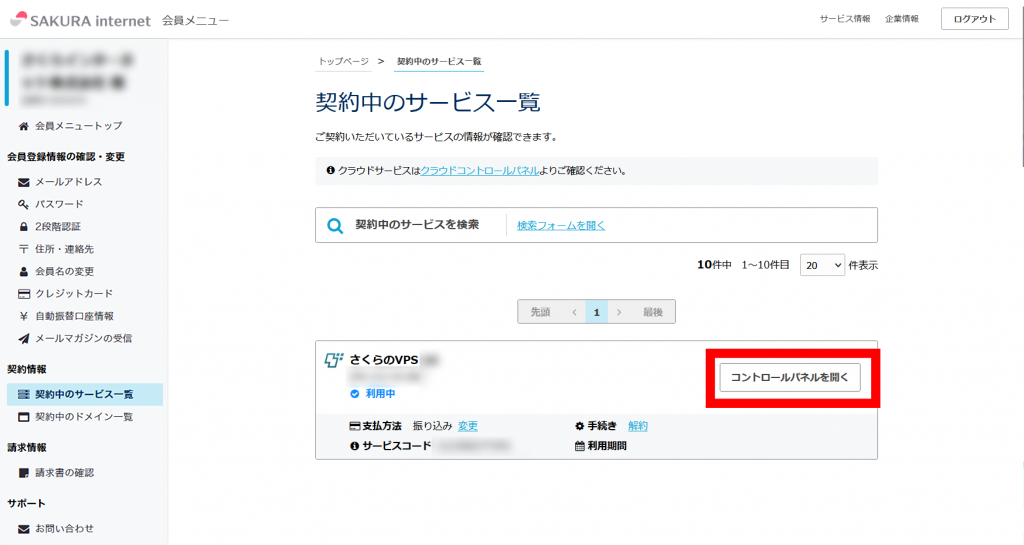Open パスワード settings in sidebar
Screen dimensions: 1024x545
59,204
